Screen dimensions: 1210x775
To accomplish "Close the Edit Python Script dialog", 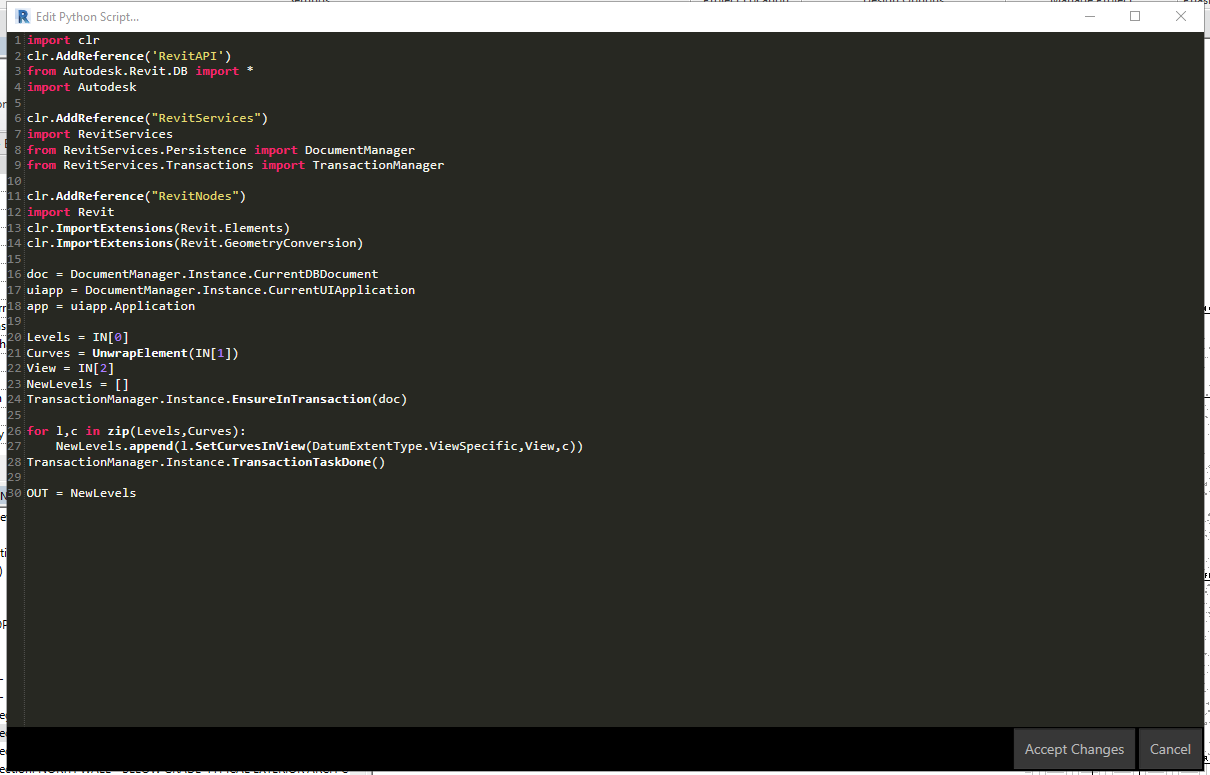I will pyautogui.click(x=1181, y=17).
